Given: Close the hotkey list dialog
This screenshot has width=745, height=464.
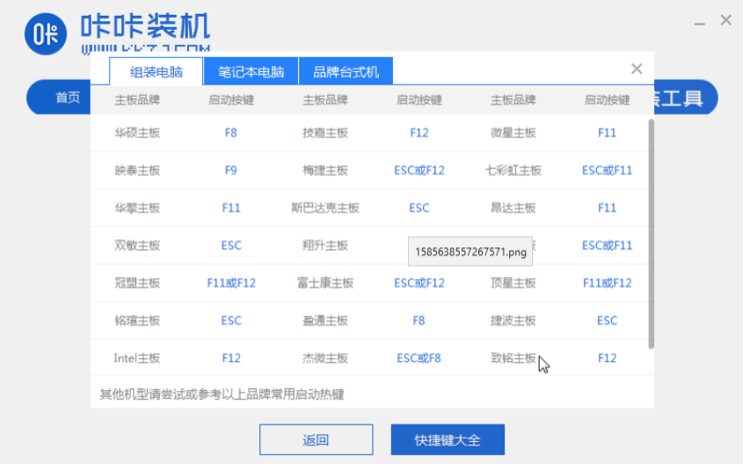Looking at the screenshot, I should tap(636, 69).
